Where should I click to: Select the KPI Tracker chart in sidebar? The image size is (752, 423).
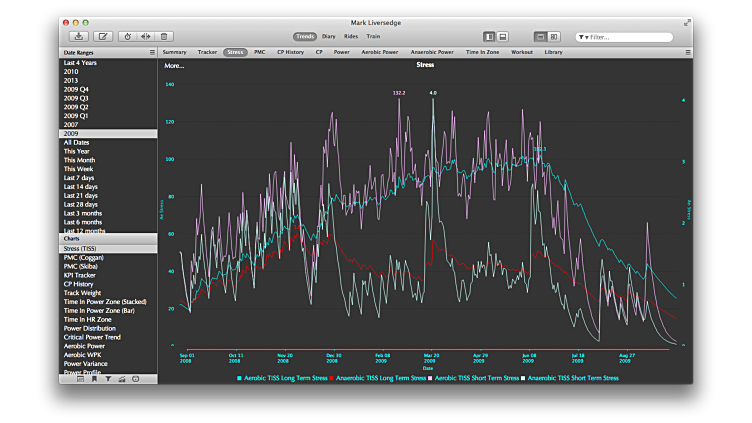point(79,275)
